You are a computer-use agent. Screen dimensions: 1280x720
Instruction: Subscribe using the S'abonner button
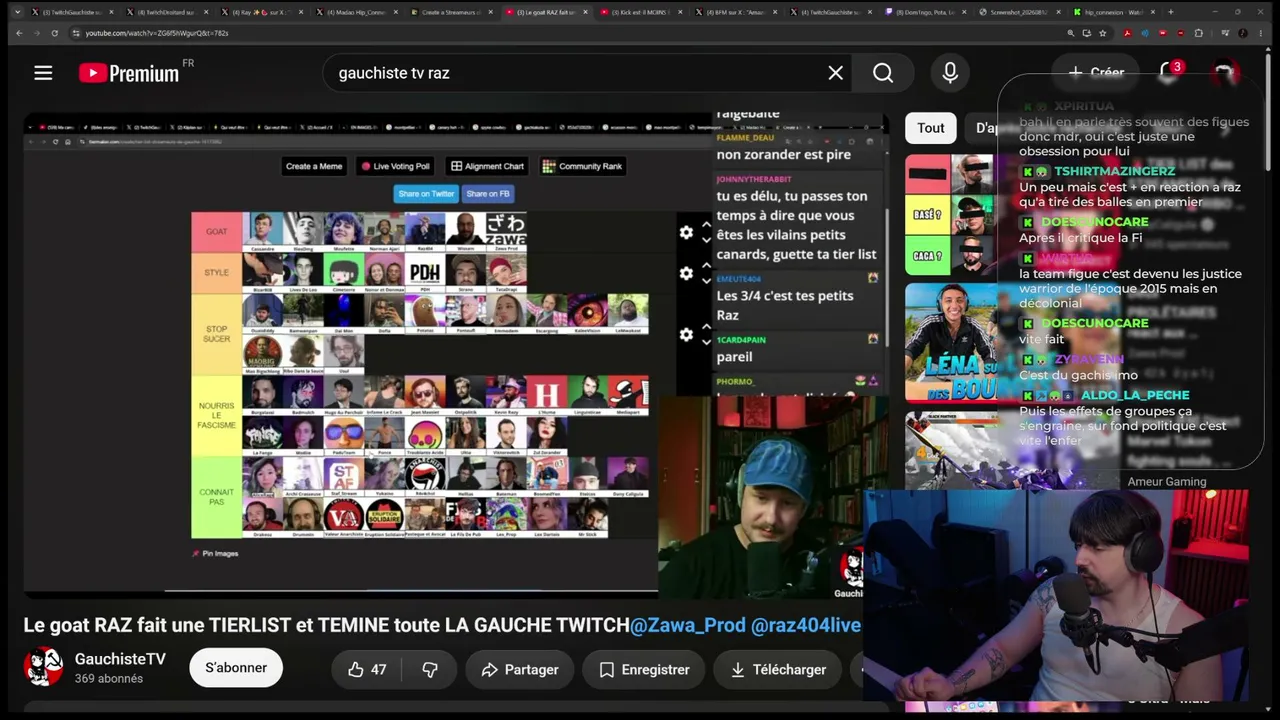pos(236,668)
